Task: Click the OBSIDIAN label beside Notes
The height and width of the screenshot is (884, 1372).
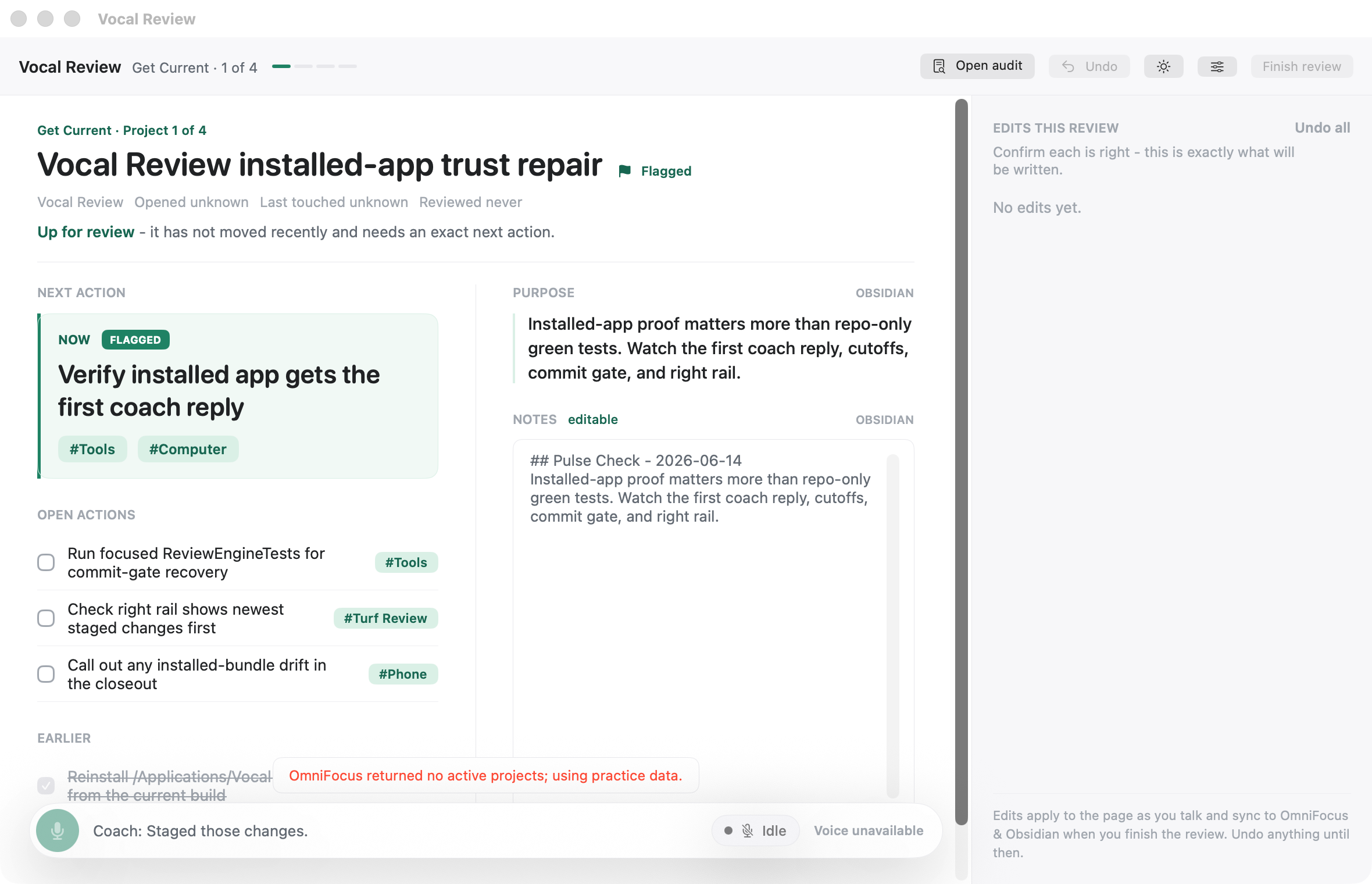Action: point(884,420)
